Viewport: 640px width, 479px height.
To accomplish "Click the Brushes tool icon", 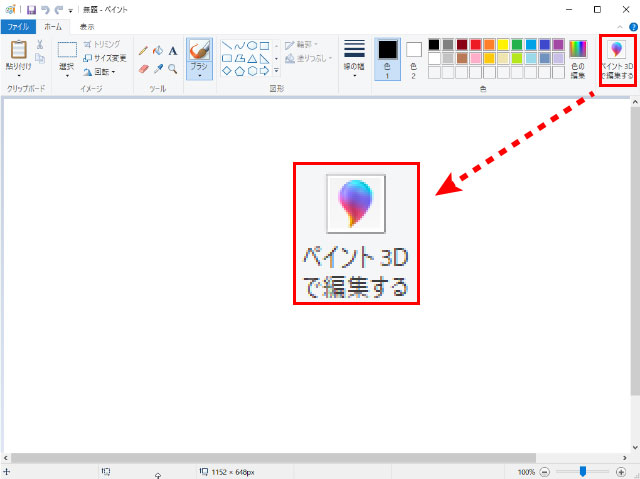I will [200, 51].
